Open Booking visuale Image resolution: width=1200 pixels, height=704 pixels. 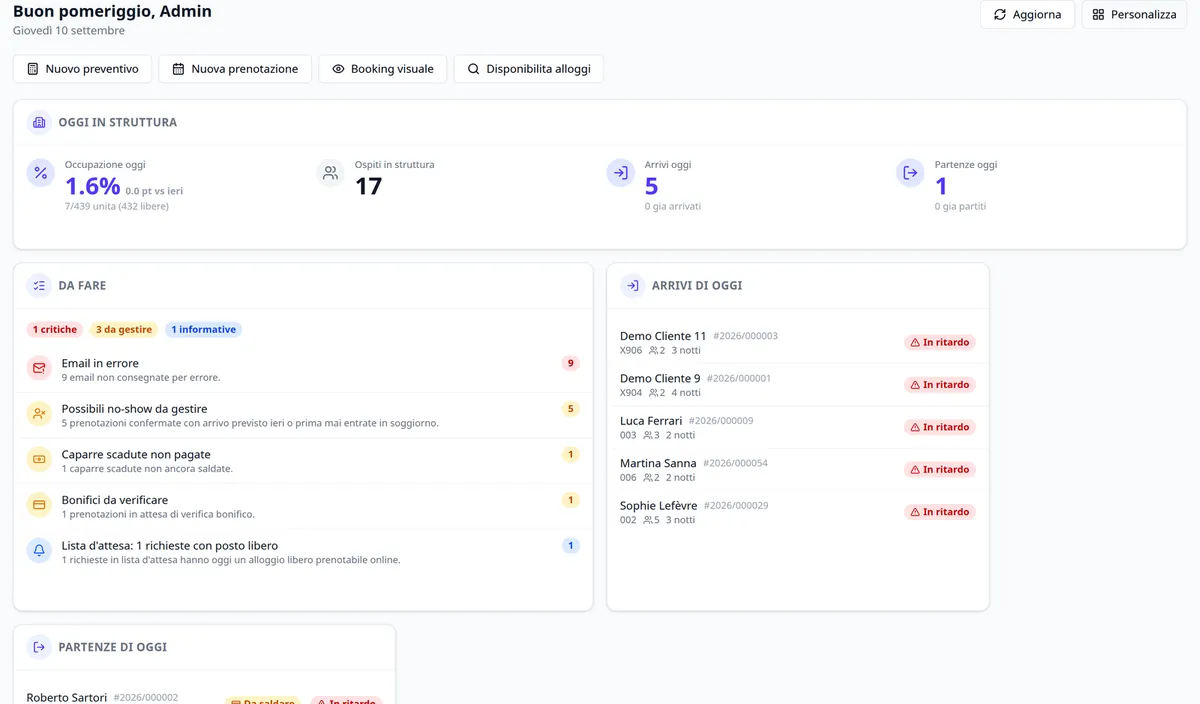point(383,69)
